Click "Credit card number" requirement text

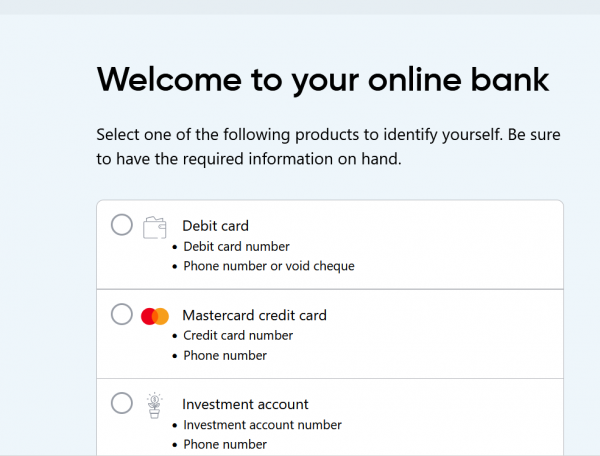(238, 335)
